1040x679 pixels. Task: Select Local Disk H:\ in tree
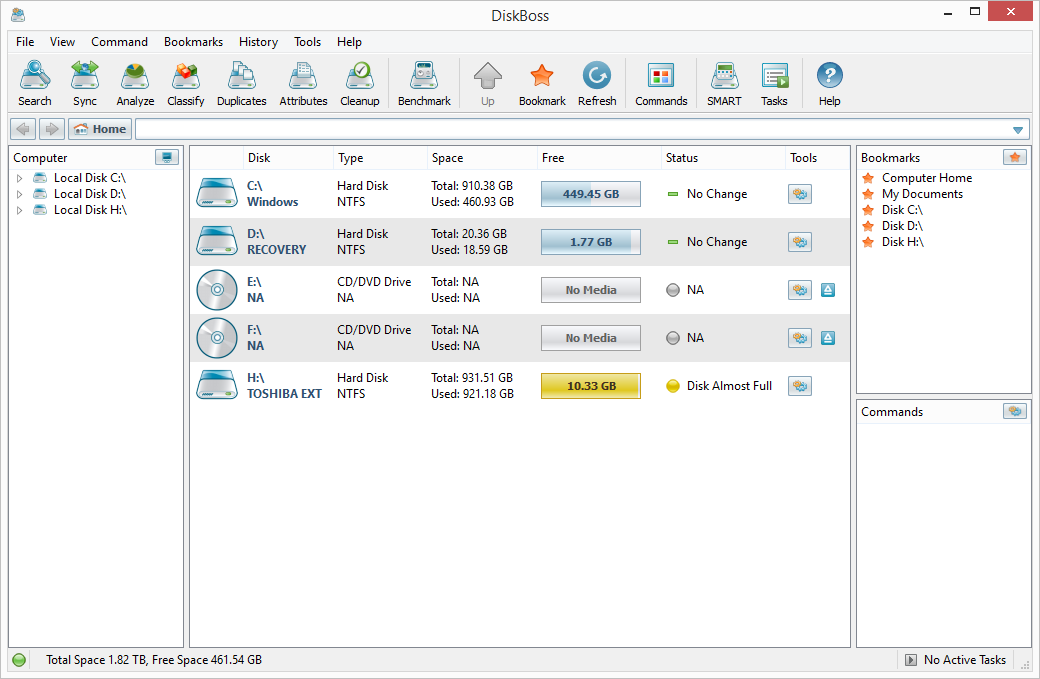pos(90,210)
